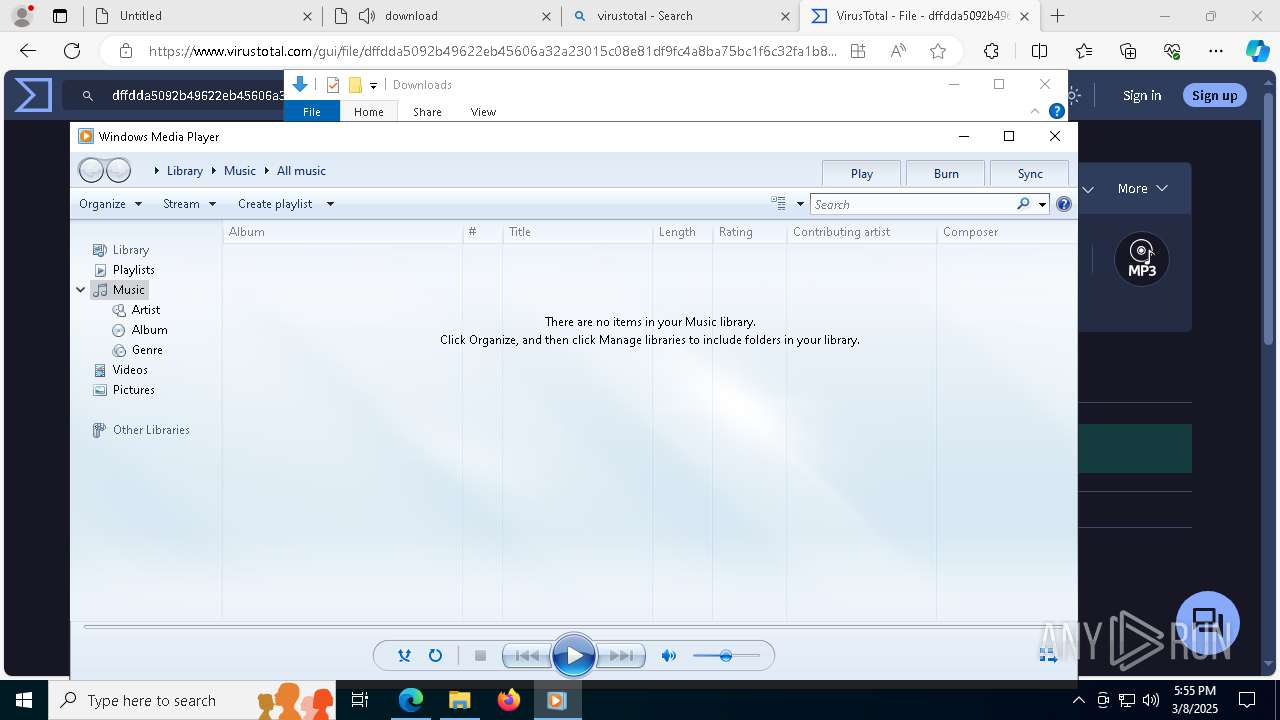Image resolution: width=1280 pixels, height=720 pixels.
Task: Click the Downloads window Help icon
Action: point(1056,111)
